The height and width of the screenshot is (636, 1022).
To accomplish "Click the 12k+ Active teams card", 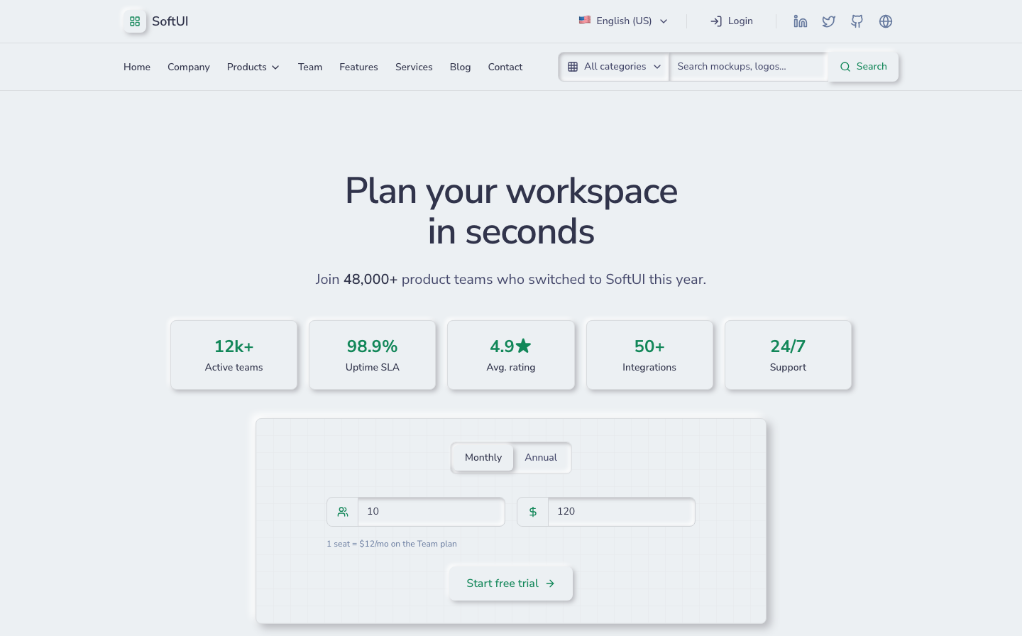I will pyautogui.click(x=234, y=355).
